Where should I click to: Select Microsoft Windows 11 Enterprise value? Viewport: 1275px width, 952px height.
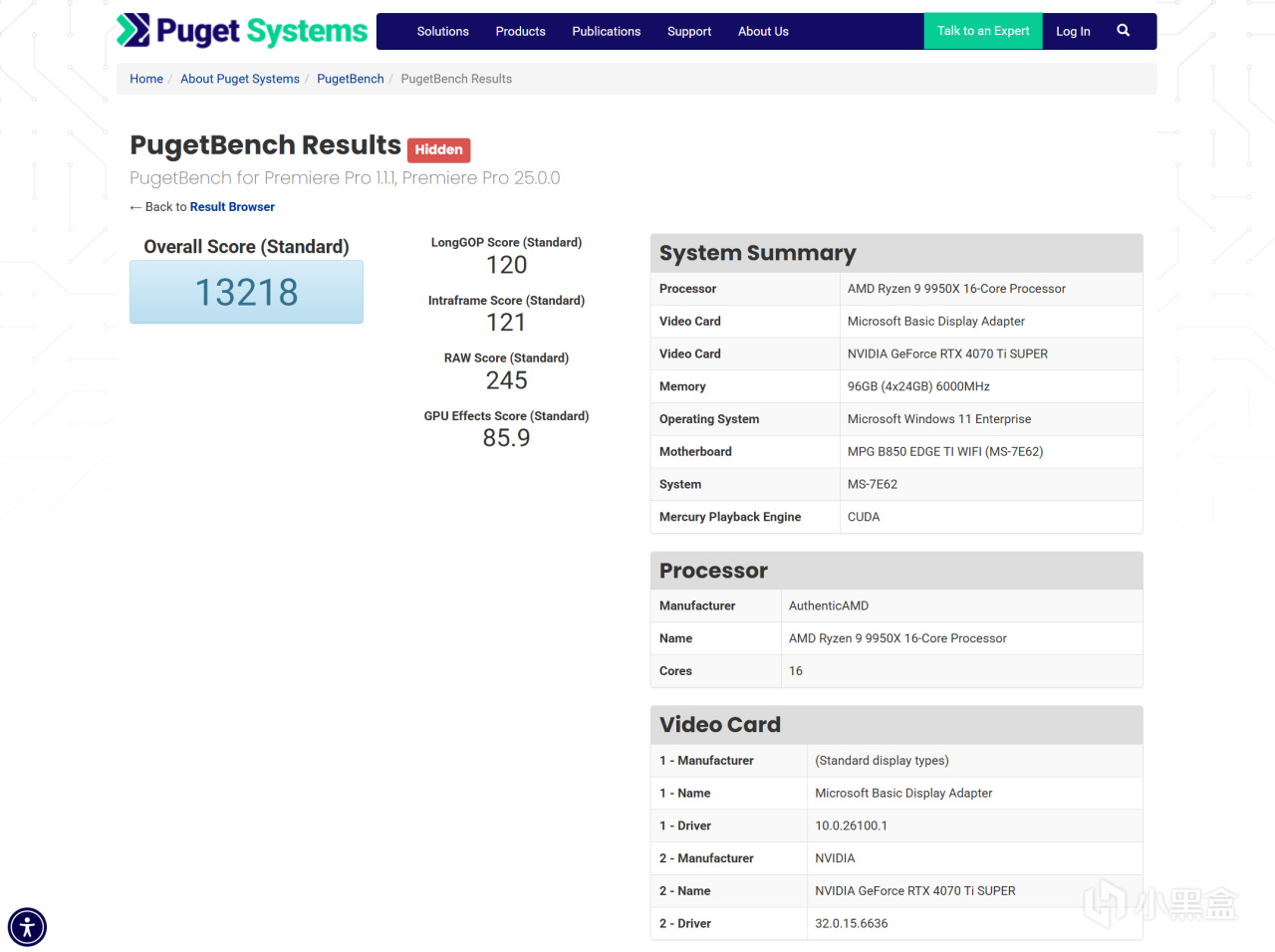[x=939, y=419]
